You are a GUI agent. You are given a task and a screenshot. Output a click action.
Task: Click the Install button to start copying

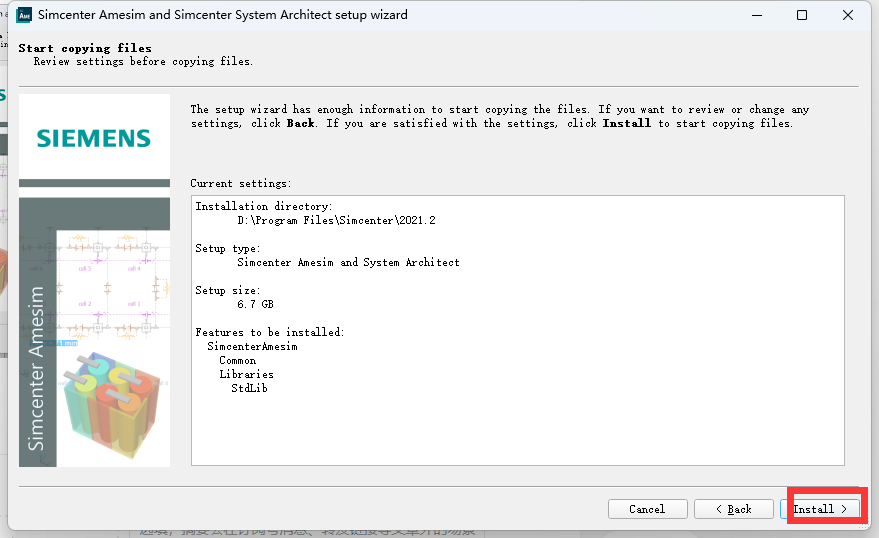[x=821, y=509]
